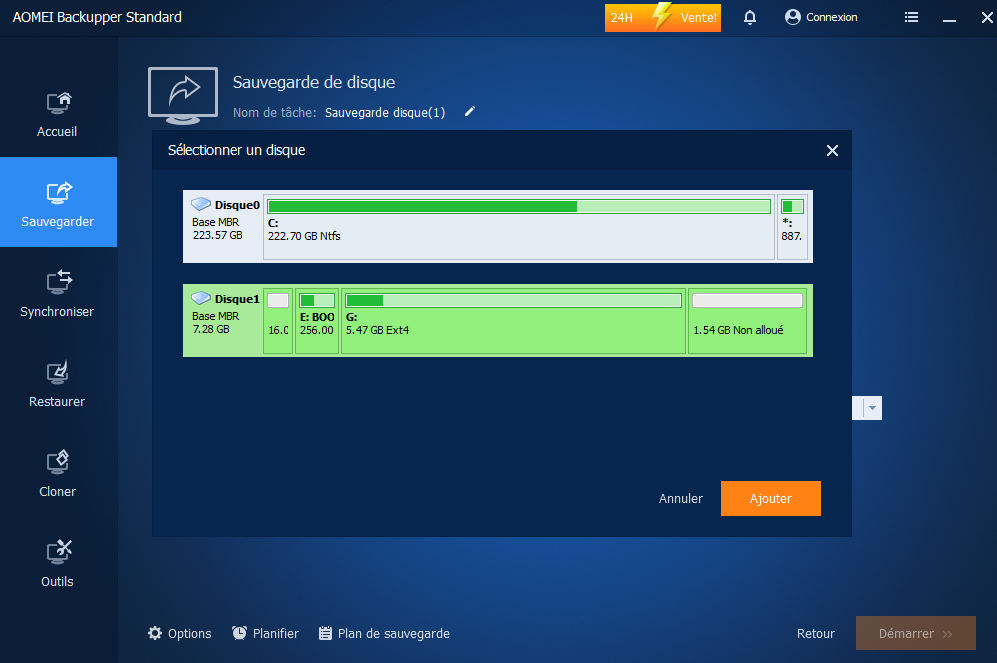Viewport: 997px width, 663px height.
Task: Go to the Restaurer section
Action: pyautogui.click(x=57, y=383)
